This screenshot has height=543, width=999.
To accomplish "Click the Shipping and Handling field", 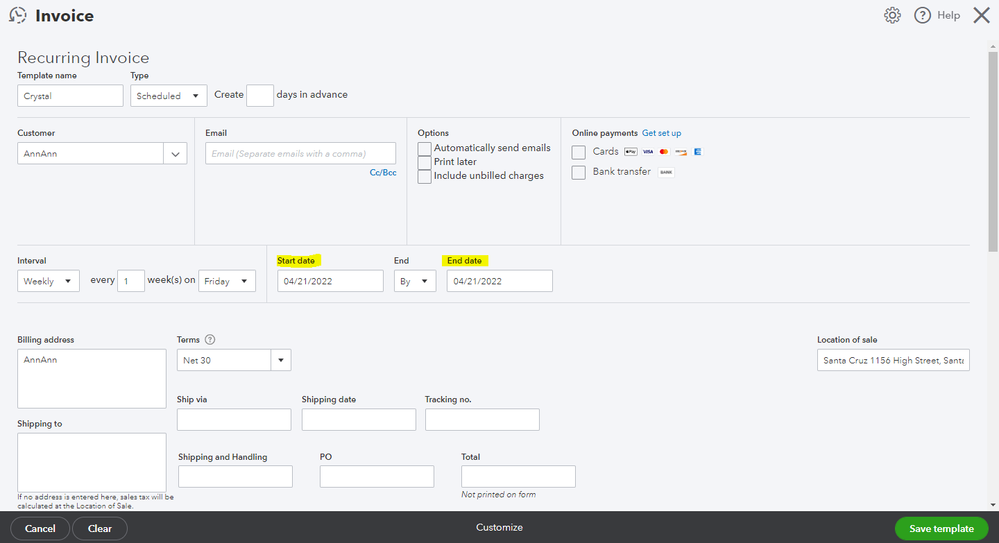I will 235,477.
